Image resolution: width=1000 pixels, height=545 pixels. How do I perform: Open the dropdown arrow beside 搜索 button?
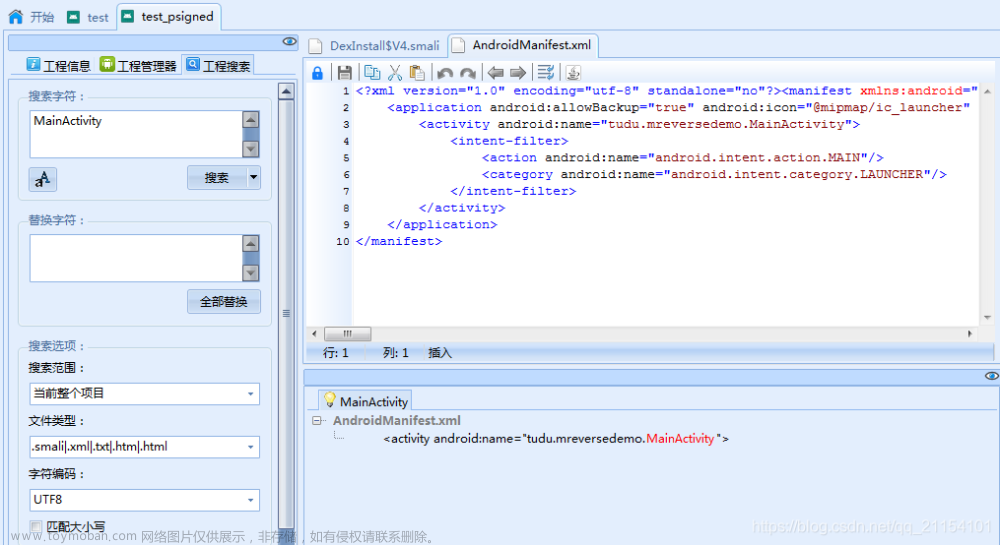(x=254, y=177)
